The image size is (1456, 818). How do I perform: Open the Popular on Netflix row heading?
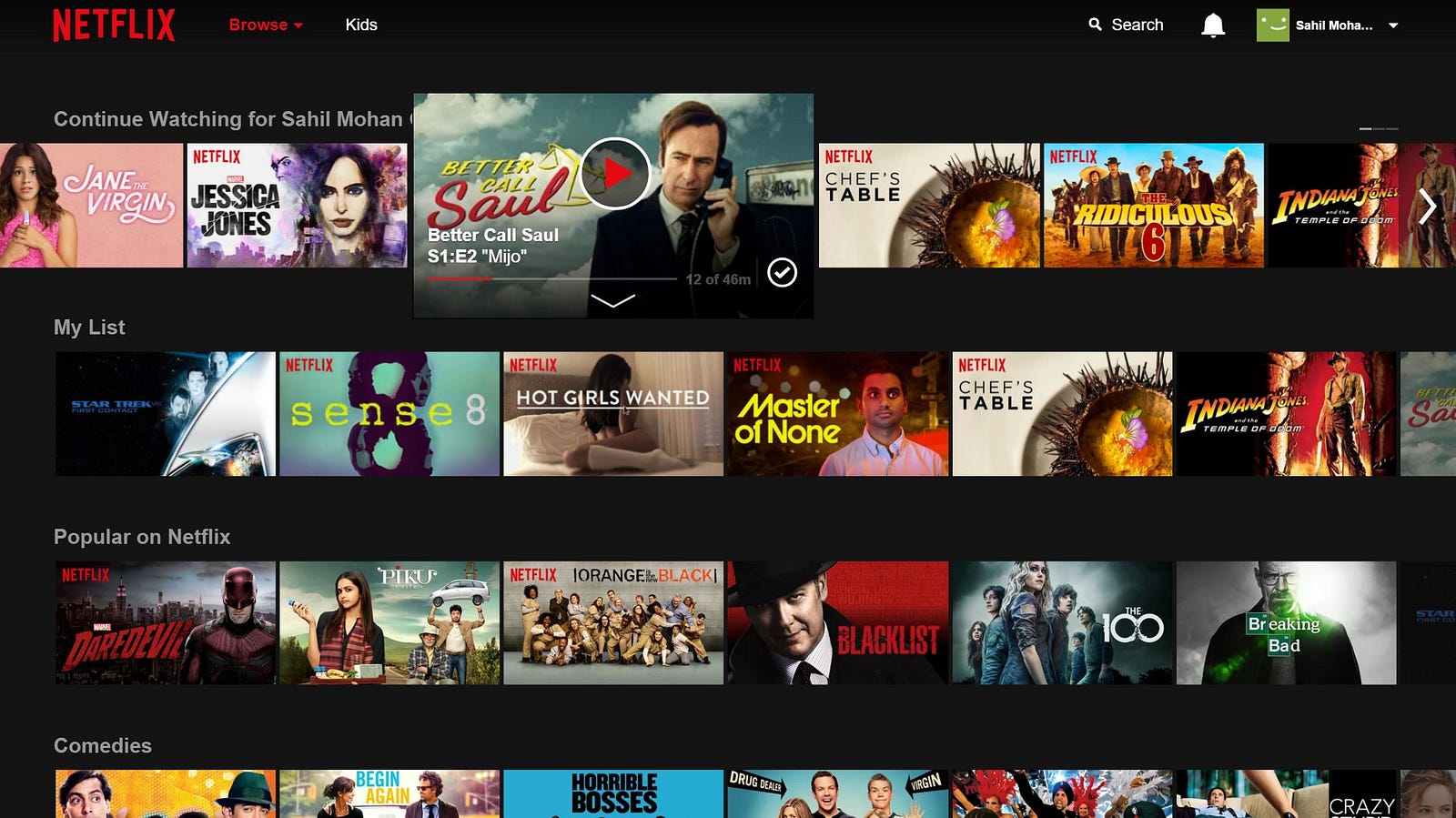tap(142, 537)
